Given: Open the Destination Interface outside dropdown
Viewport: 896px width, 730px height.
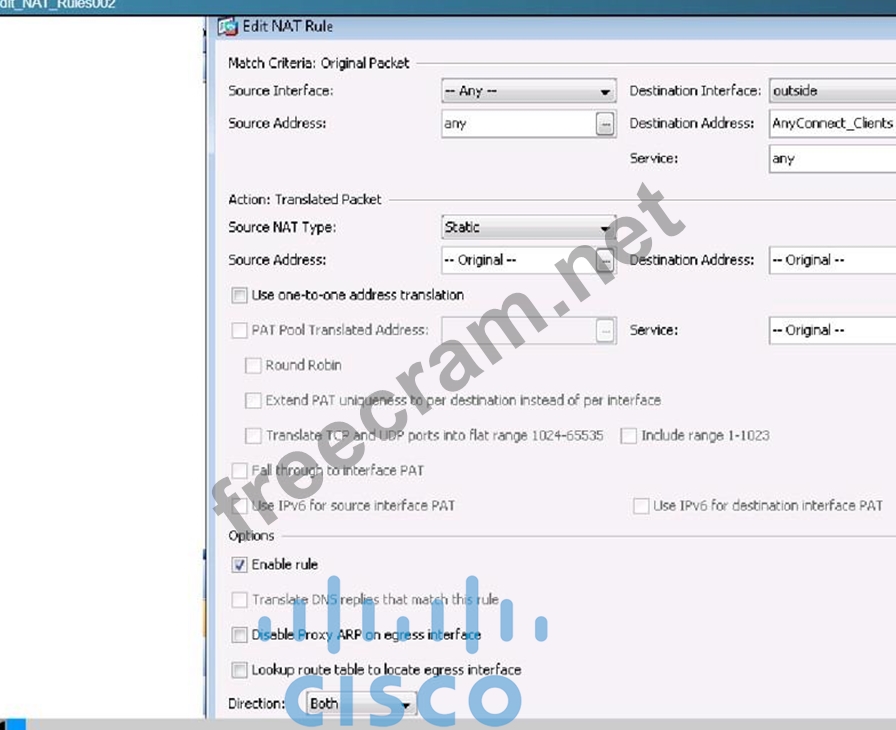Looking at the screenshot, I should point(830,91).
